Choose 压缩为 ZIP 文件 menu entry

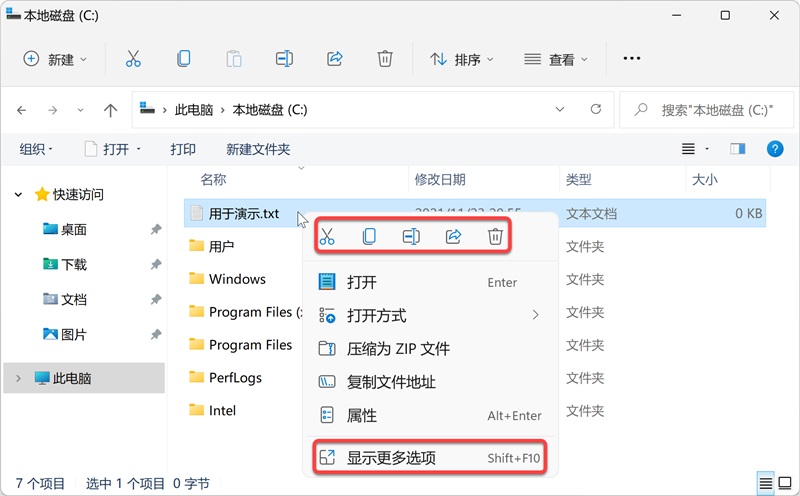click(397, 349)
